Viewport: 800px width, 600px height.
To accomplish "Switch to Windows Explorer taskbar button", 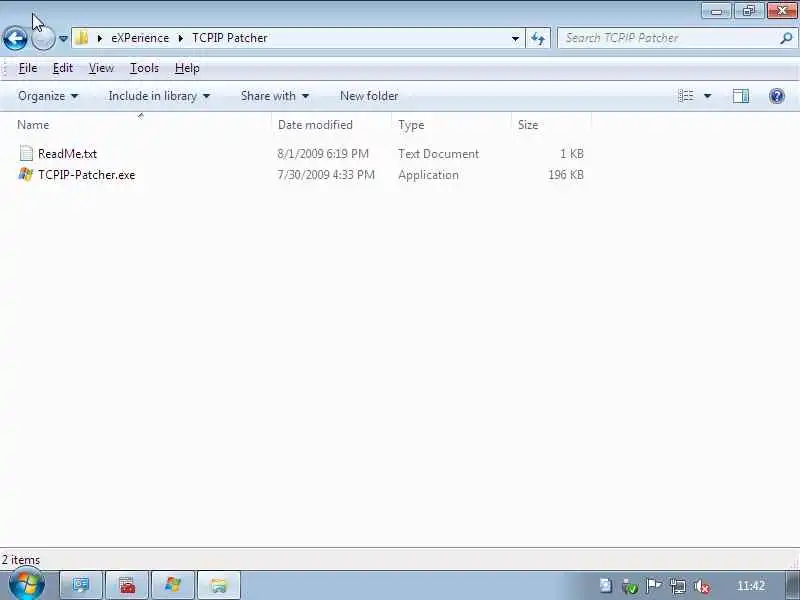I will click(x=218, y=585).
